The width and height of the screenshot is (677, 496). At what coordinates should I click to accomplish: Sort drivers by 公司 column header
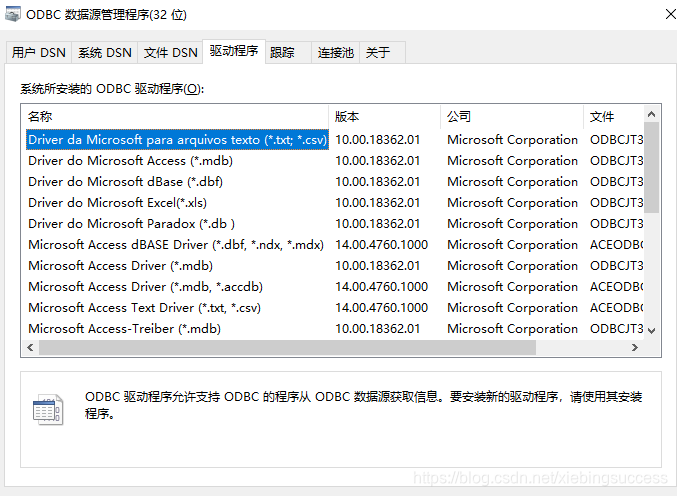coord(512,117)
